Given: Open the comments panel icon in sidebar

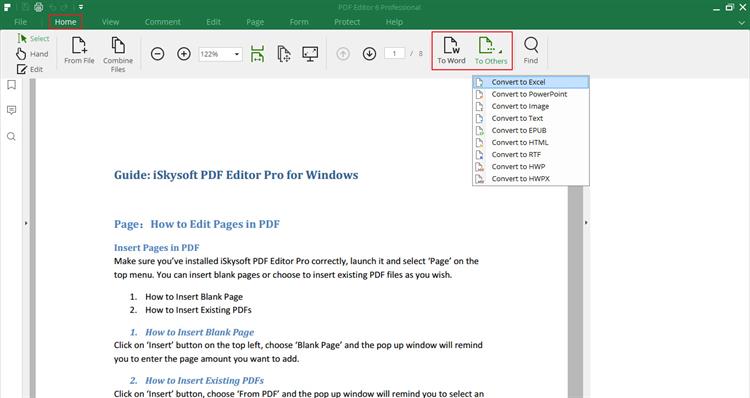Looking at the screenshot, I should (x=11, y=111).
